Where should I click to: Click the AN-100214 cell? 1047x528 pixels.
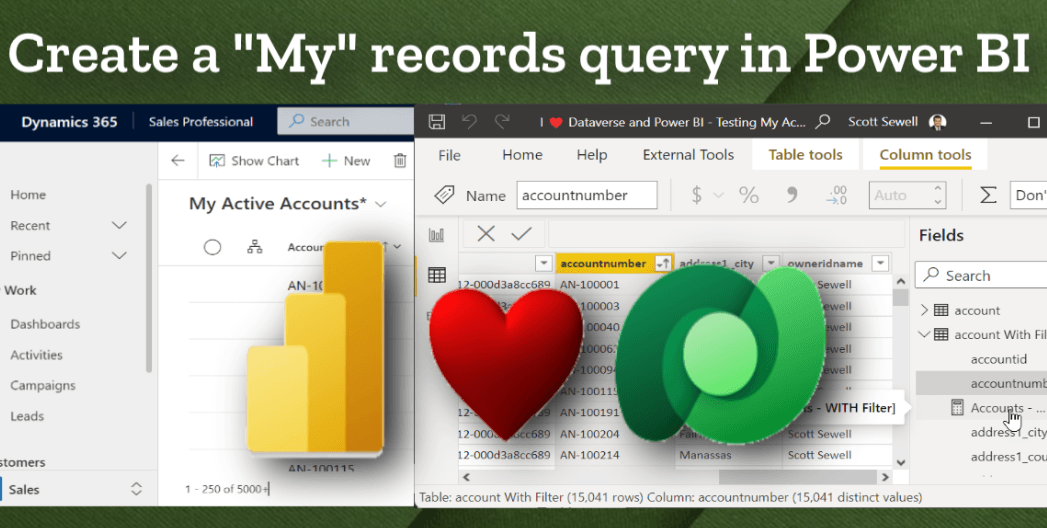pos(590,455)
